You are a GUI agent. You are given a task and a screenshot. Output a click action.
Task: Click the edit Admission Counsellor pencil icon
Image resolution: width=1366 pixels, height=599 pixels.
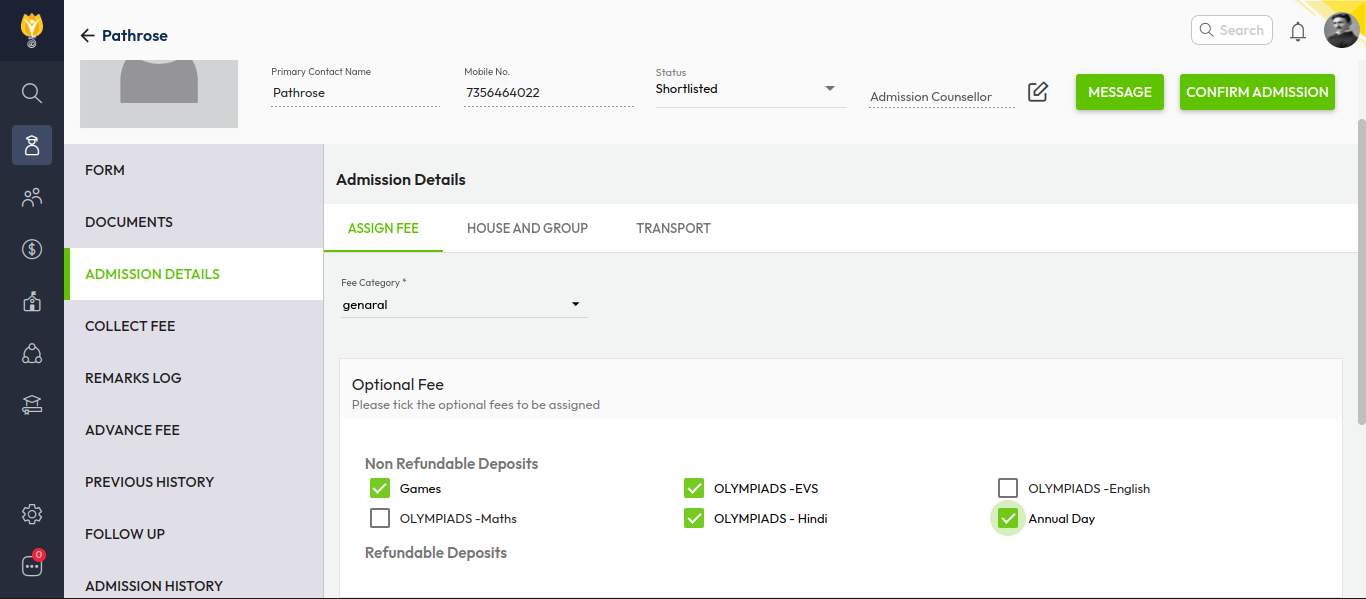coord(1038,92)
